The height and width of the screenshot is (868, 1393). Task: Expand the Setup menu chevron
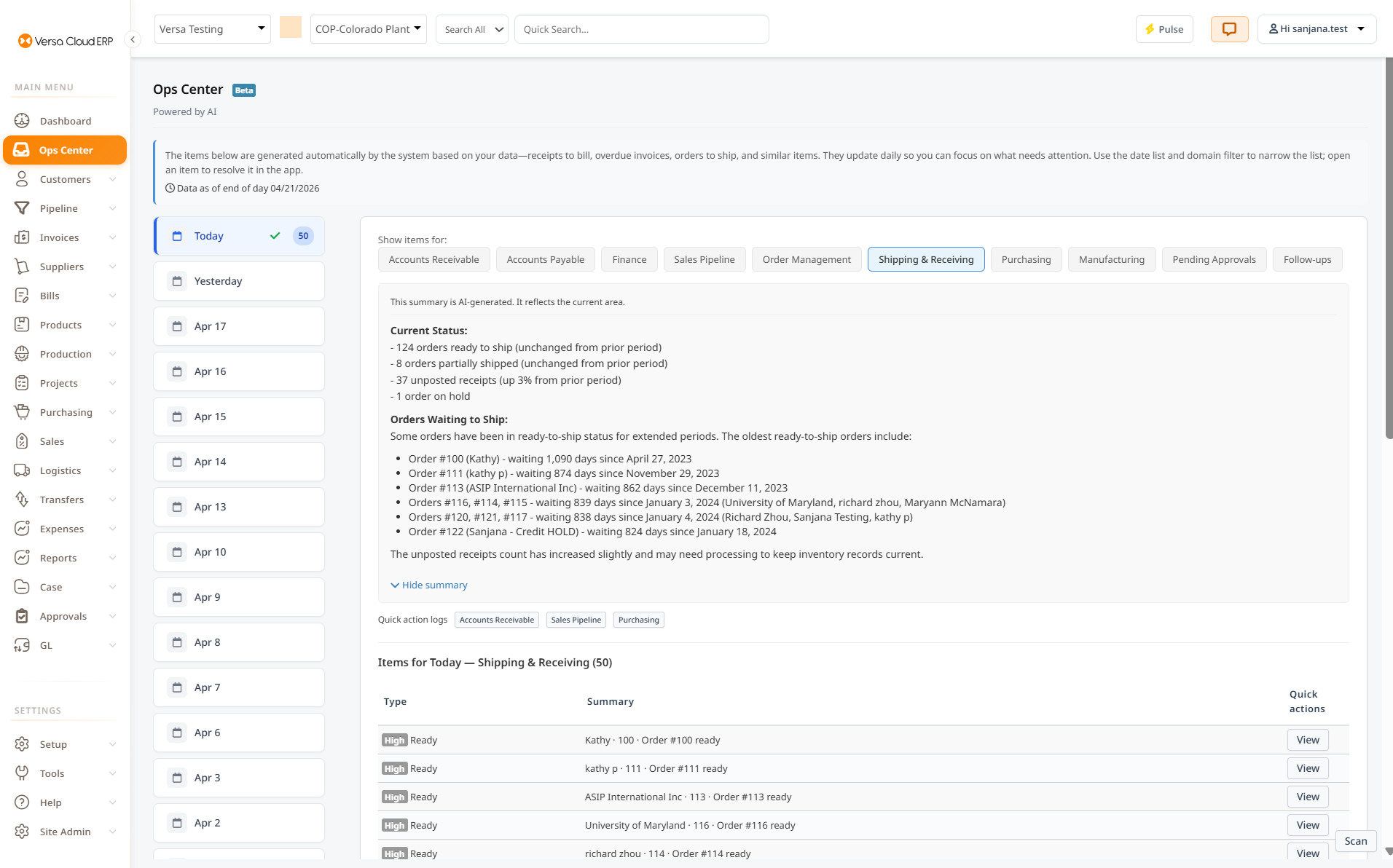(x=112, y=744)
